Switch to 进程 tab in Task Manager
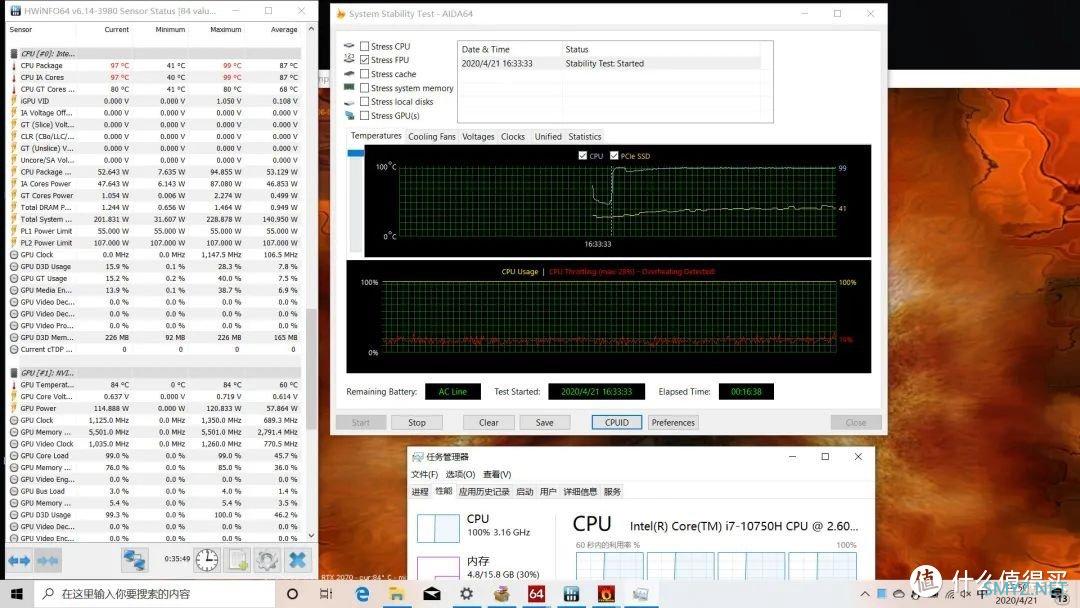This screenshot has height=608, width=1080. 420,492
